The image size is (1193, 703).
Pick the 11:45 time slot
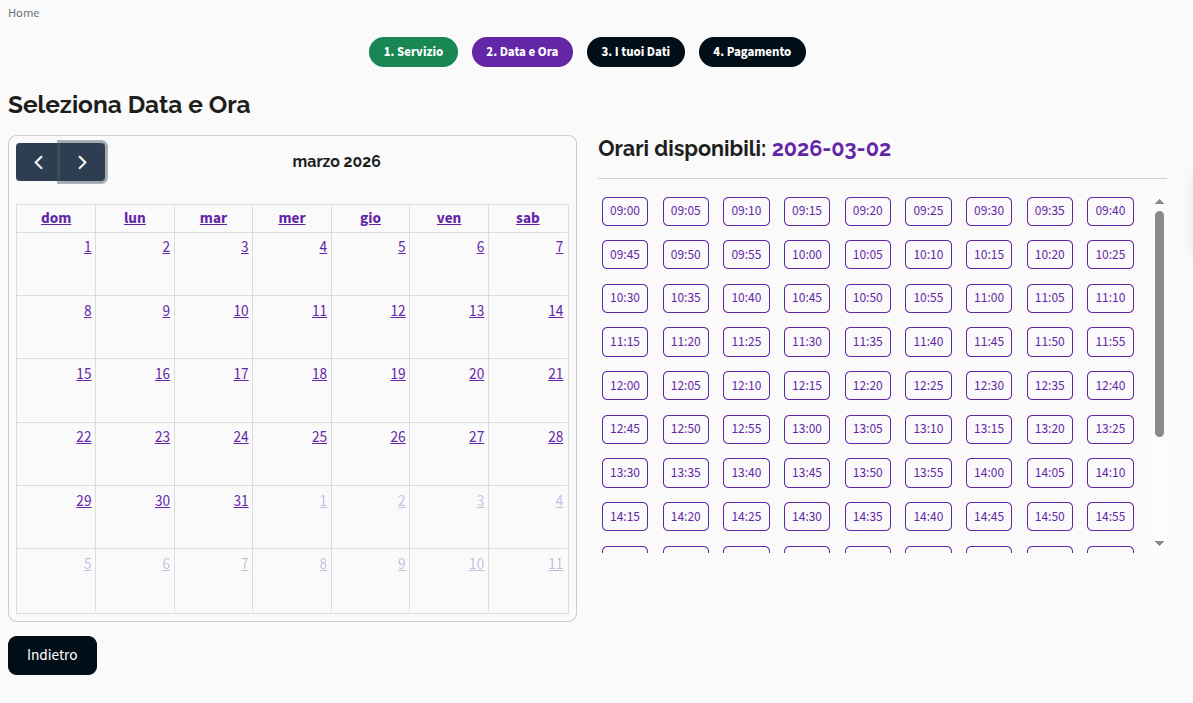coord(988,341)
